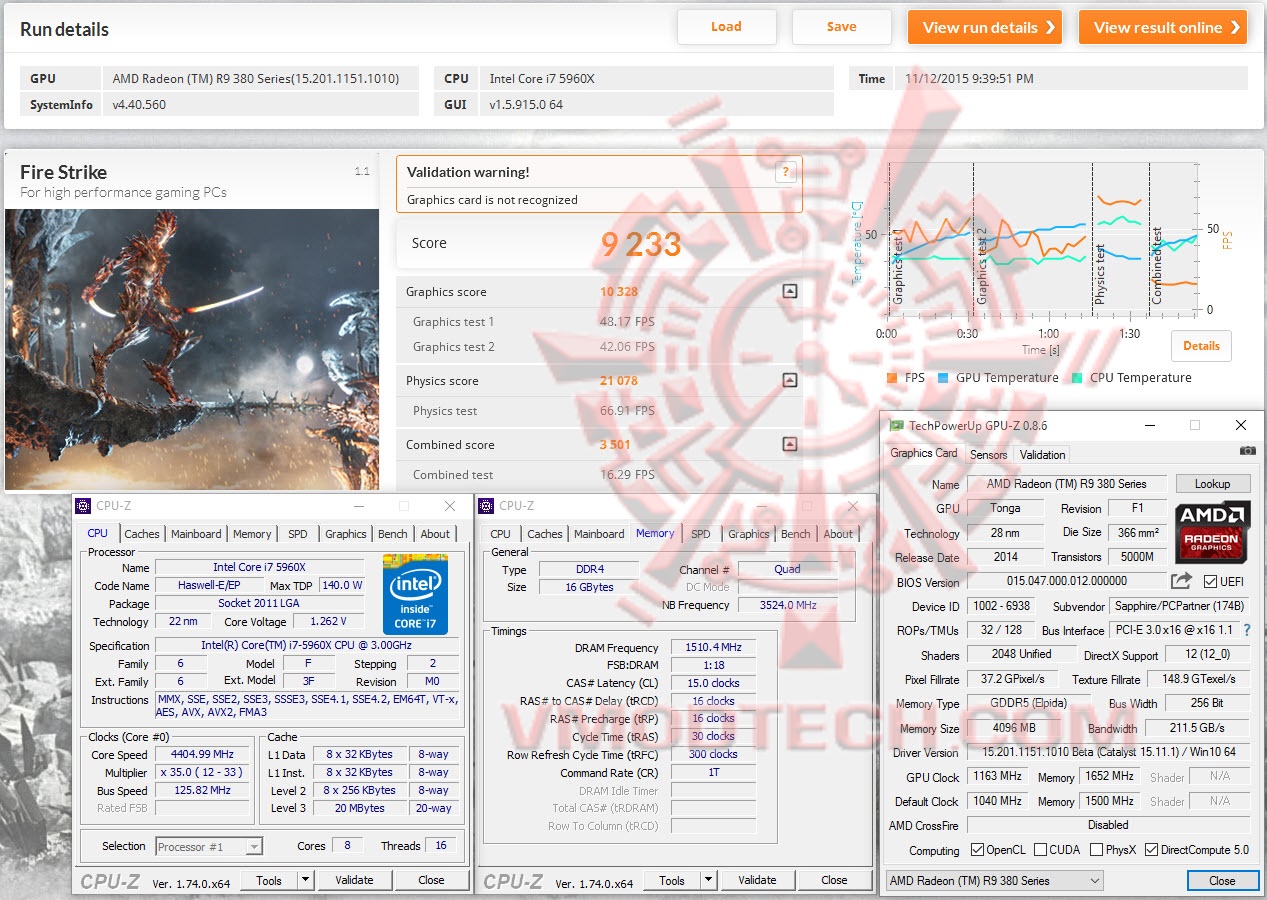Open the chart Details button
This screenshot has width=1267, height=900.
point(1201,346)
